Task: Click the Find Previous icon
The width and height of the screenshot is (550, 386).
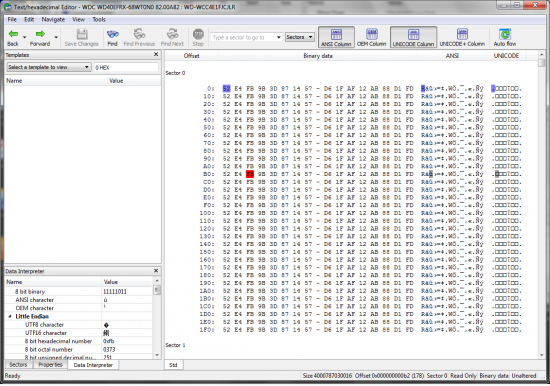Action: [139, 34]
